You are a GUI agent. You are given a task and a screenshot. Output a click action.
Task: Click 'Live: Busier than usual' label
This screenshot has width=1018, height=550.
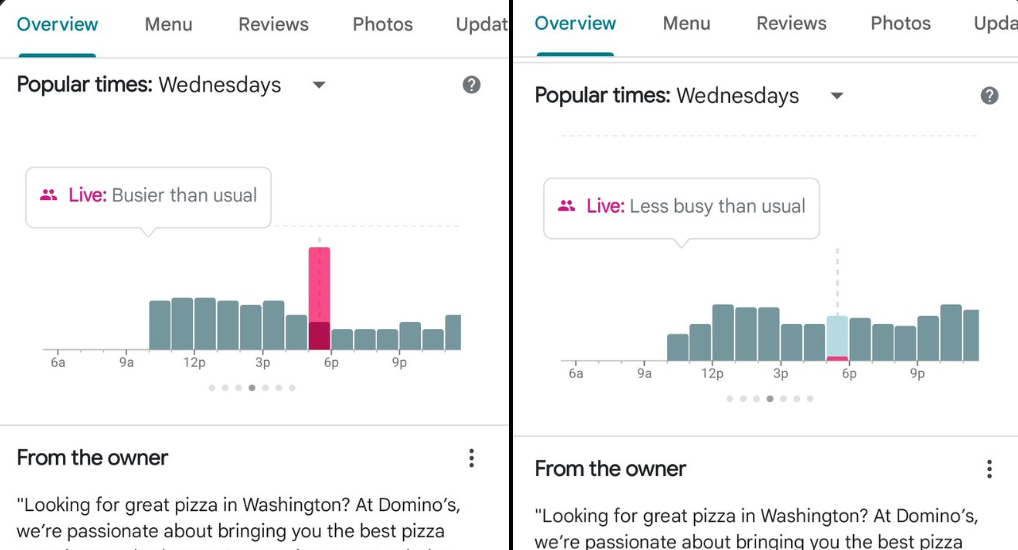163,196
